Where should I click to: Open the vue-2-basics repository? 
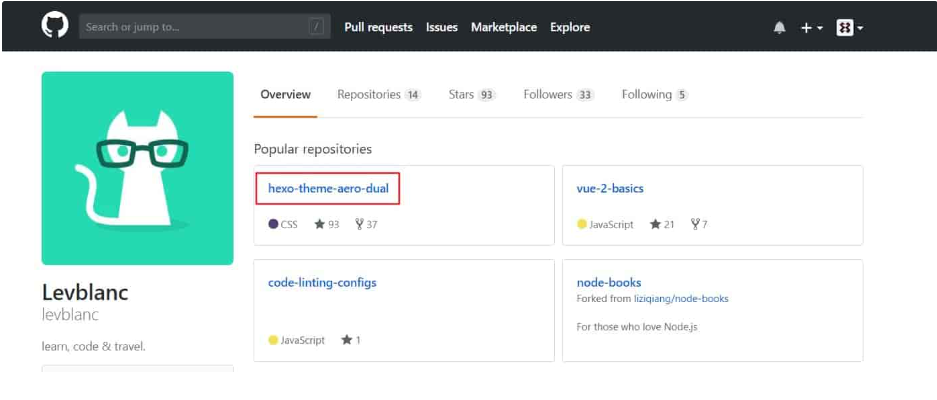click(x=610, y=188)
